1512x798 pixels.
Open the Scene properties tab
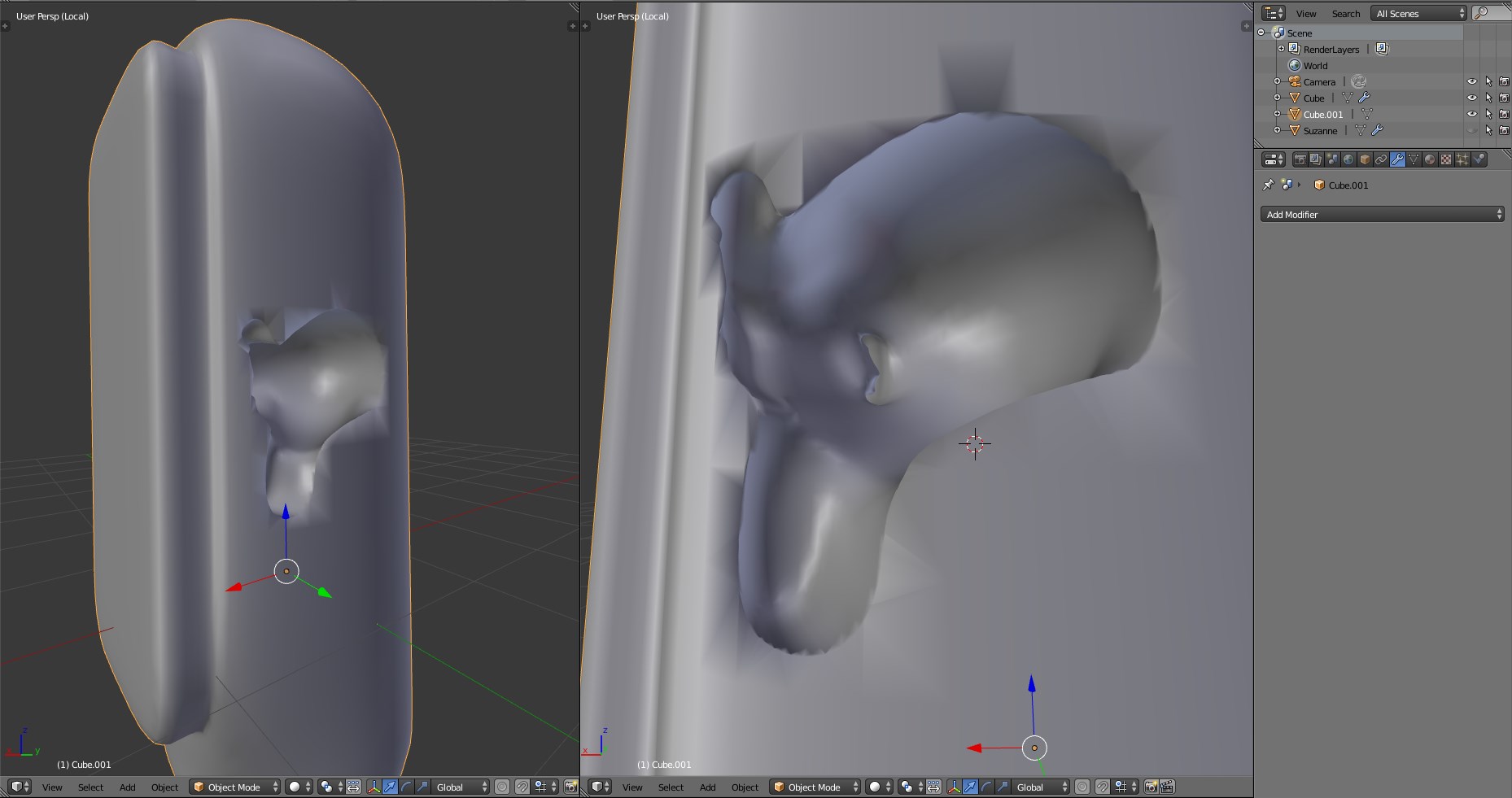(x=1332, y=159)
